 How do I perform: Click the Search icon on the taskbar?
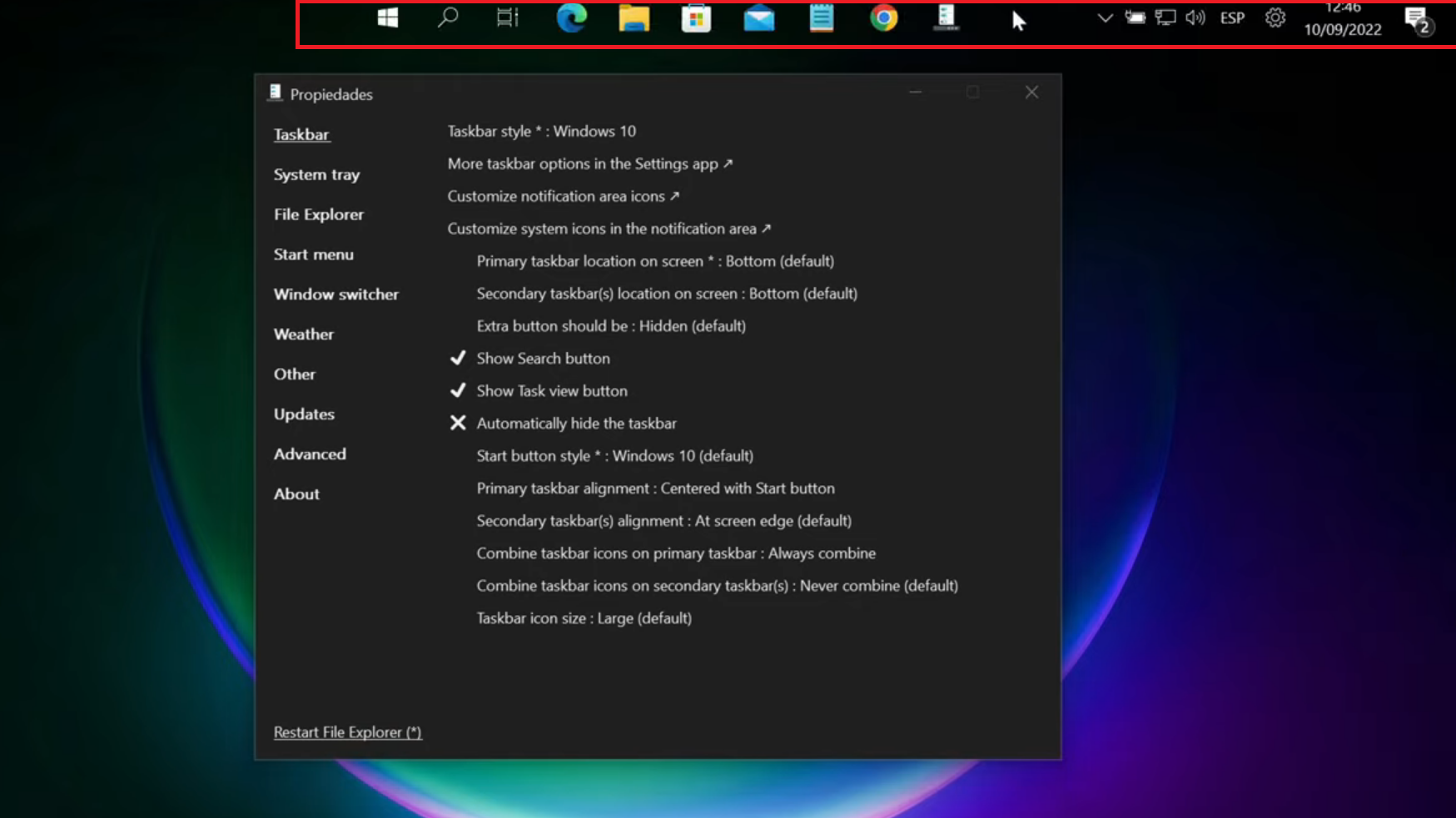[x=448, y=17]
